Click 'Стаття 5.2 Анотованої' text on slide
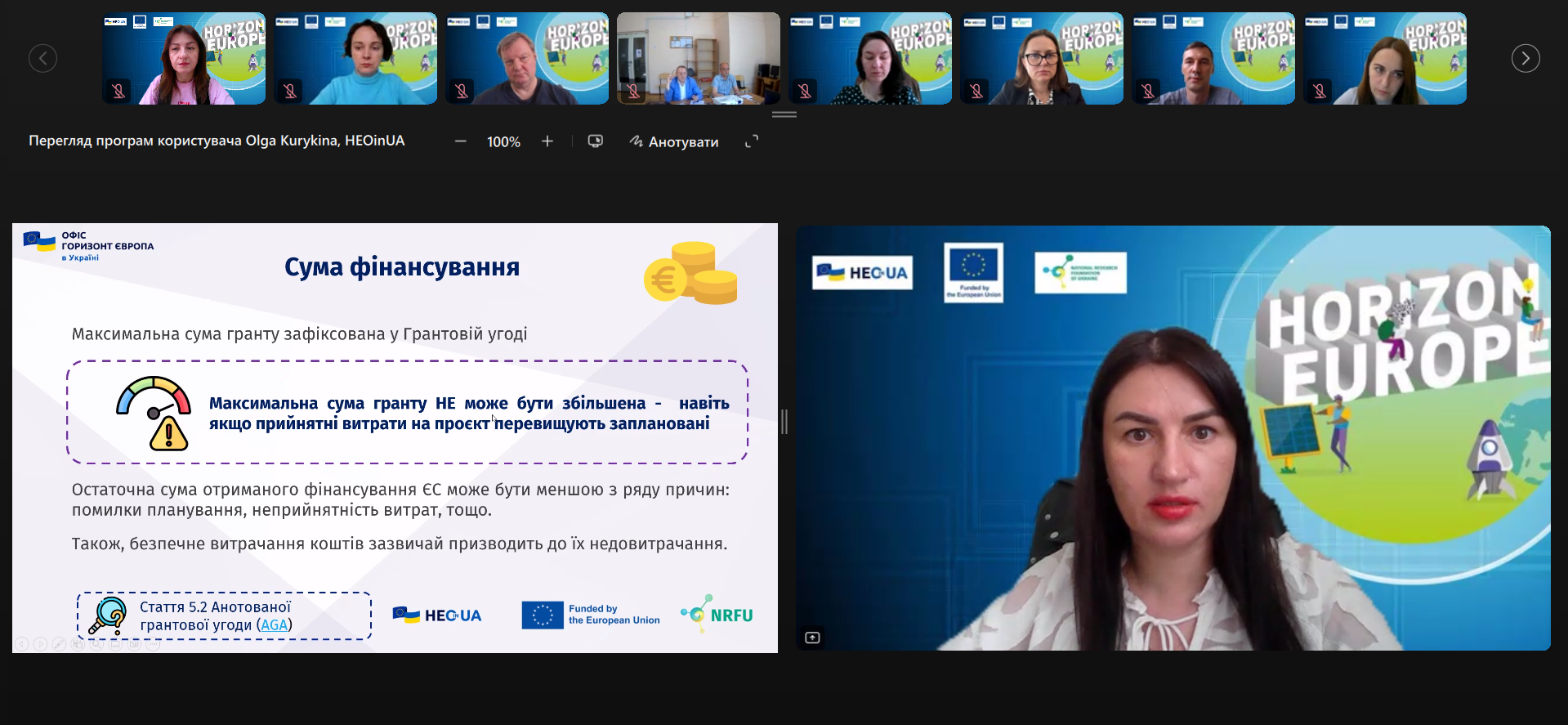The width and height of the screenshot is (1568, 725). (x=215, y=607)
